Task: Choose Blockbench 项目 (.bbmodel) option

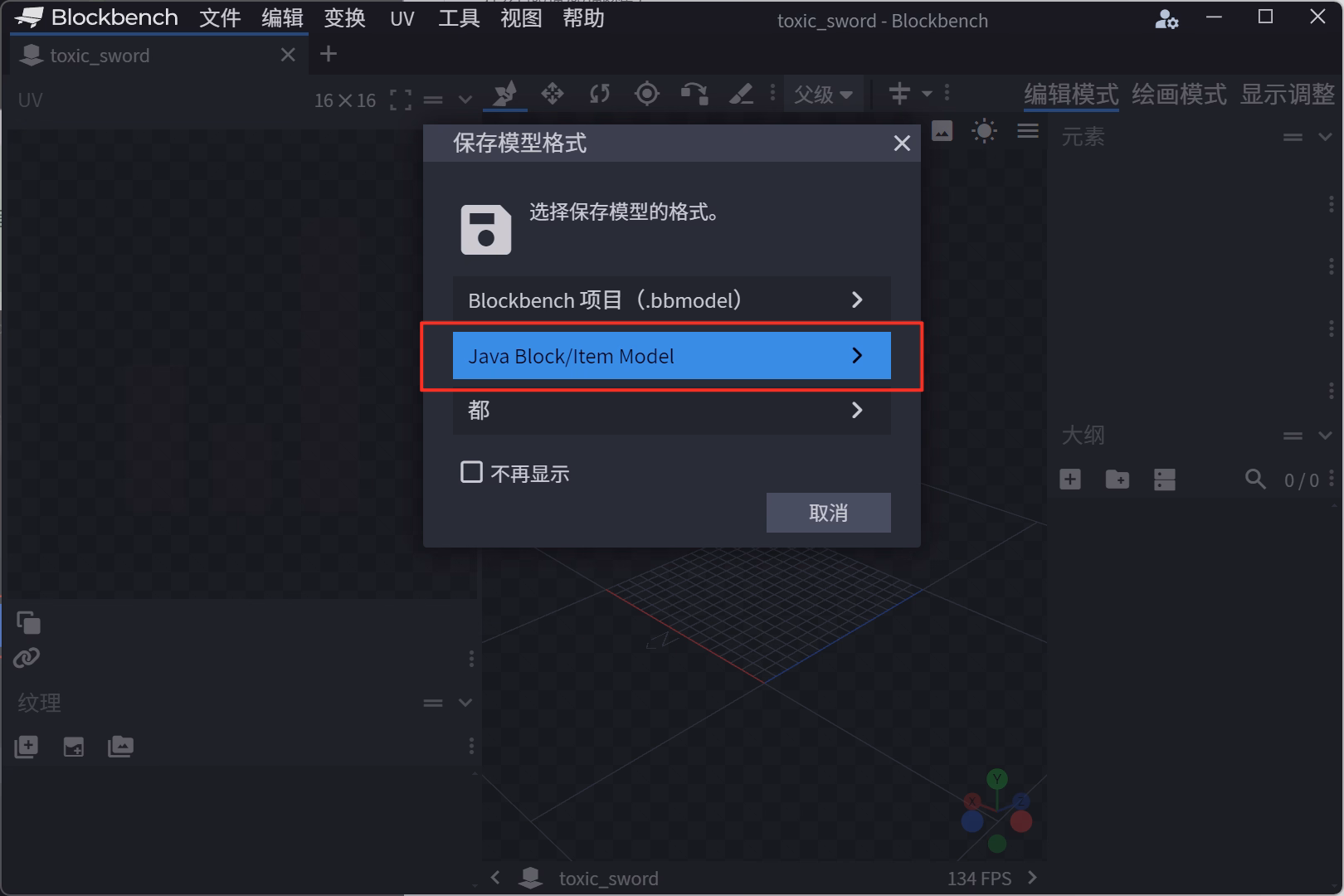Action: (671, 299)
